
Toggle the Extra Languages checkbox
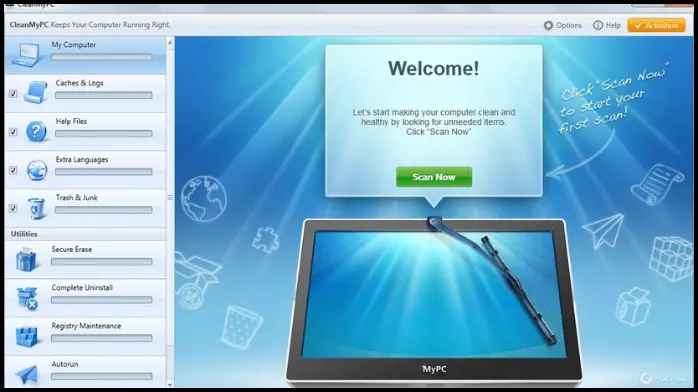13,170
